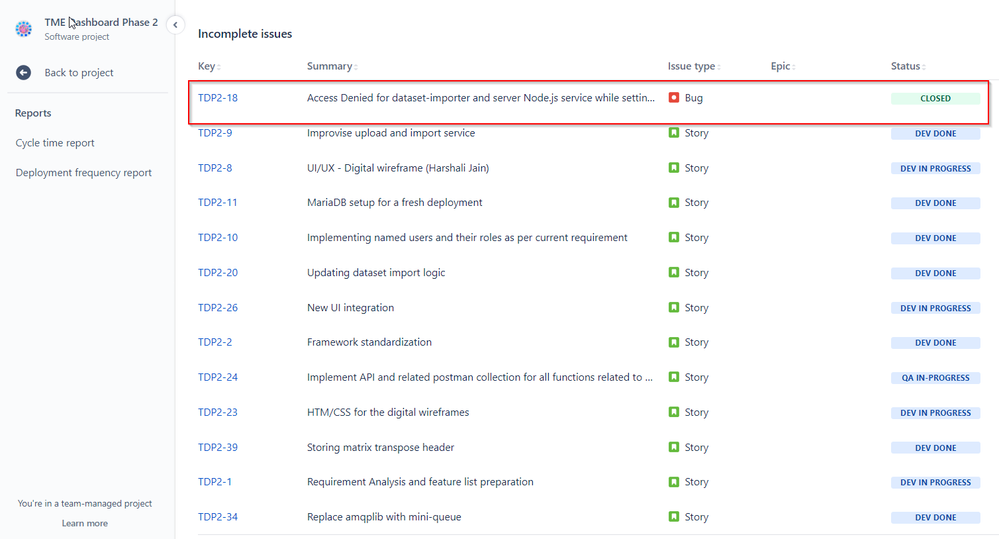Open issue TDP2-34
This screenshot has height=539, width=999.
pos(218,517)
